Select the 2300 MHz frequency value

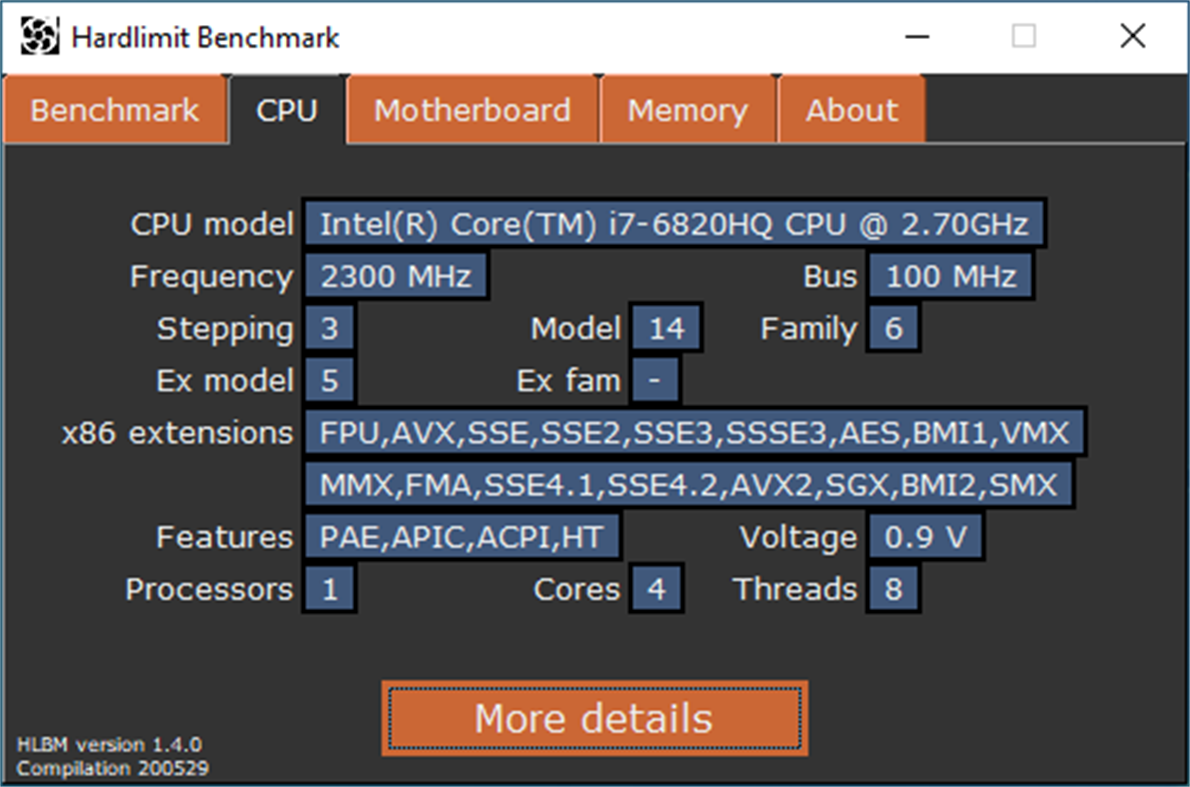[x=395, y=276]
